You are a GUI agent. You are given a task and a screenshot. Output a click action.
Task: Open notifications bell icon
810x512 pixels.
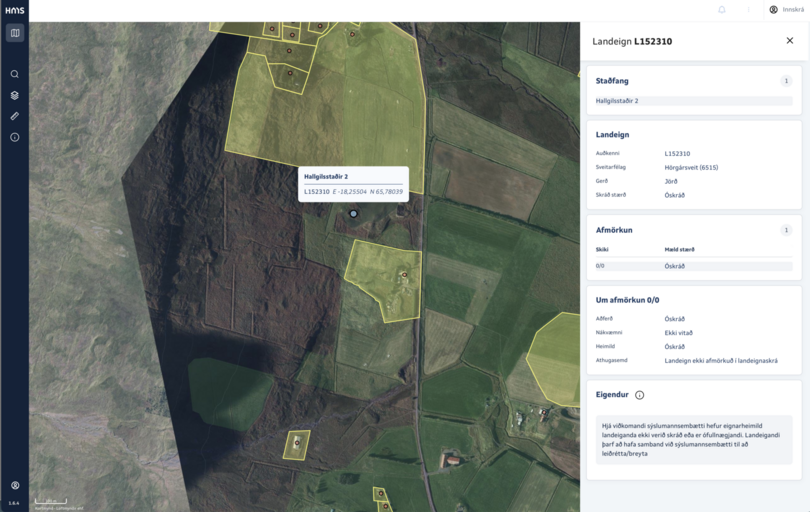click(722, 10)
